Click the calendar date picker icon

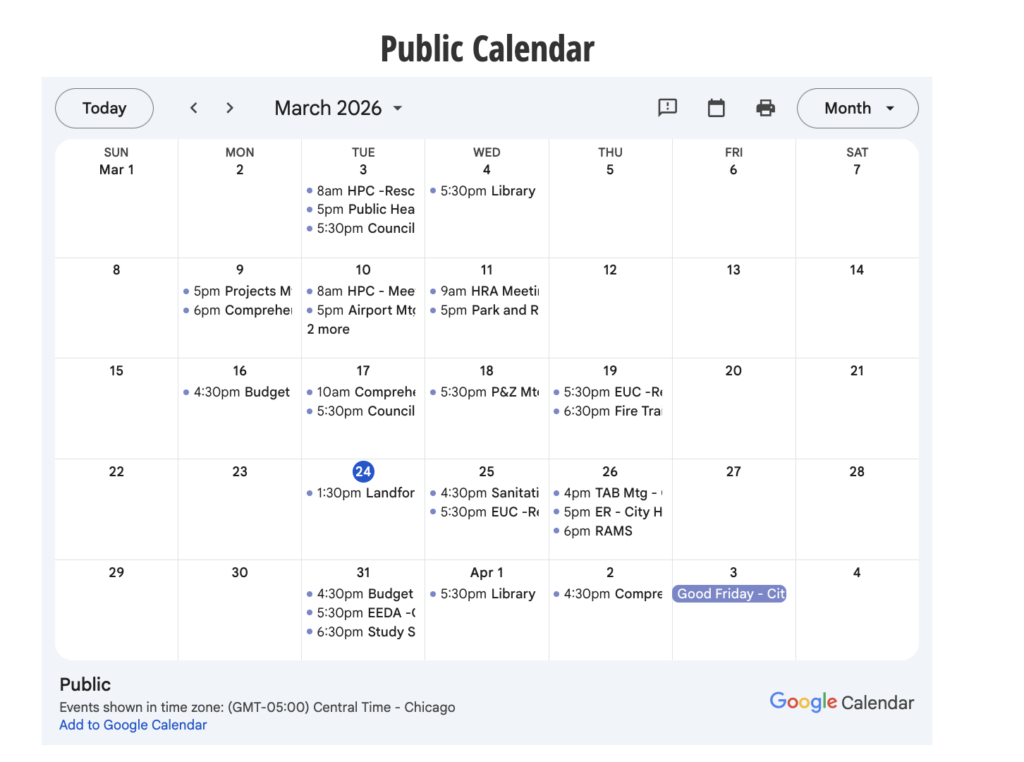click(716, 108)
